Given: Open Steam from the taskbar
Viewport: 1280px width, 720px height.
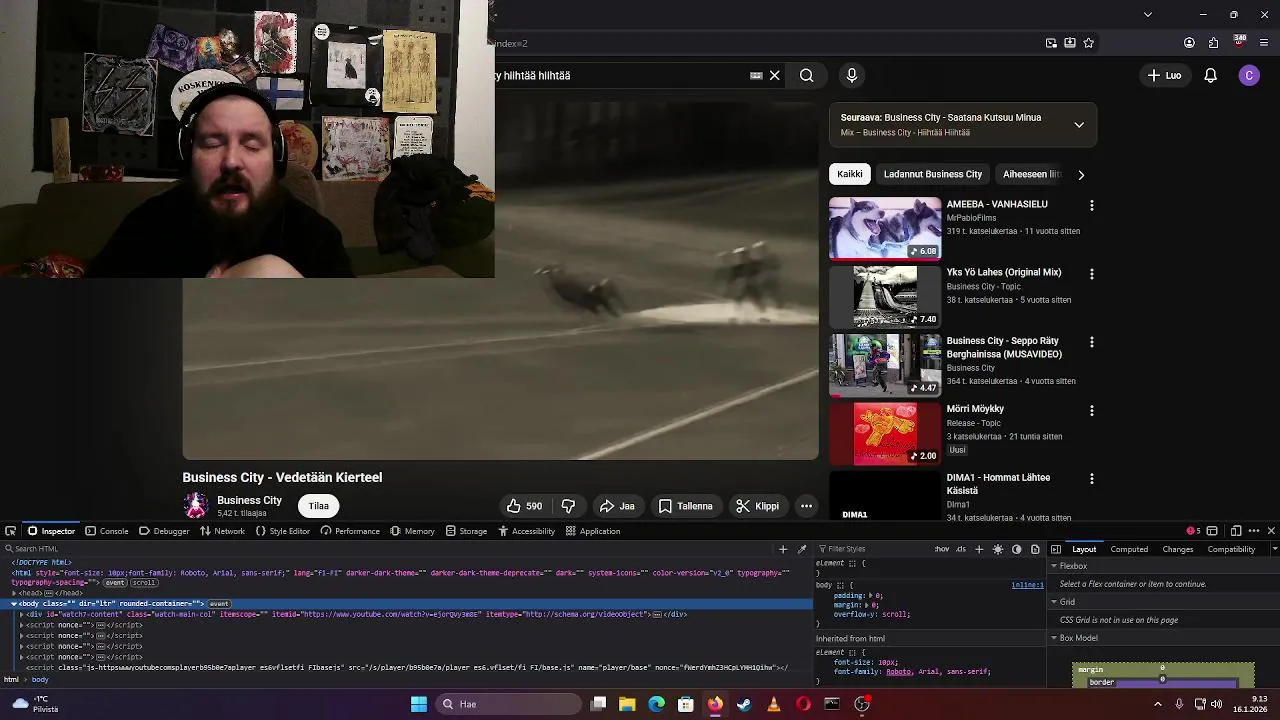Looking at the screenshot, I should [744, 704].
